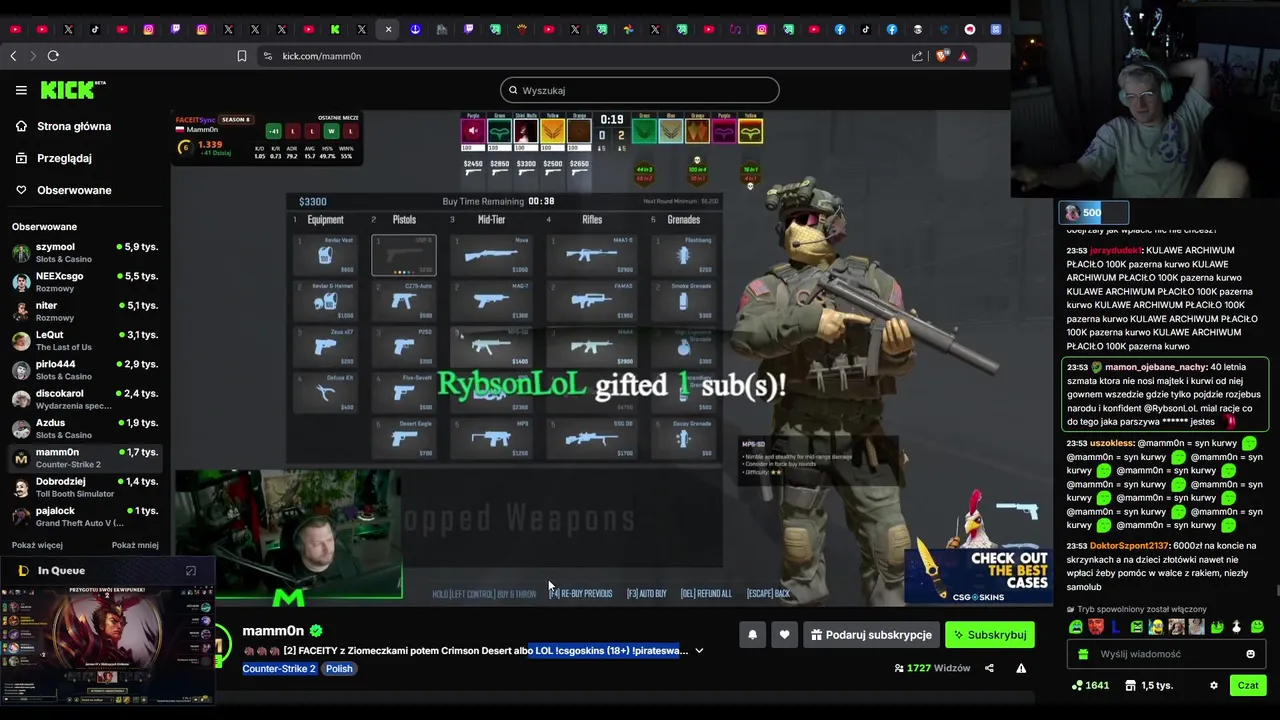Open the emoji picker smiley icon
This screenshot has width=1280, height=720.
(x=1250, y=654)
